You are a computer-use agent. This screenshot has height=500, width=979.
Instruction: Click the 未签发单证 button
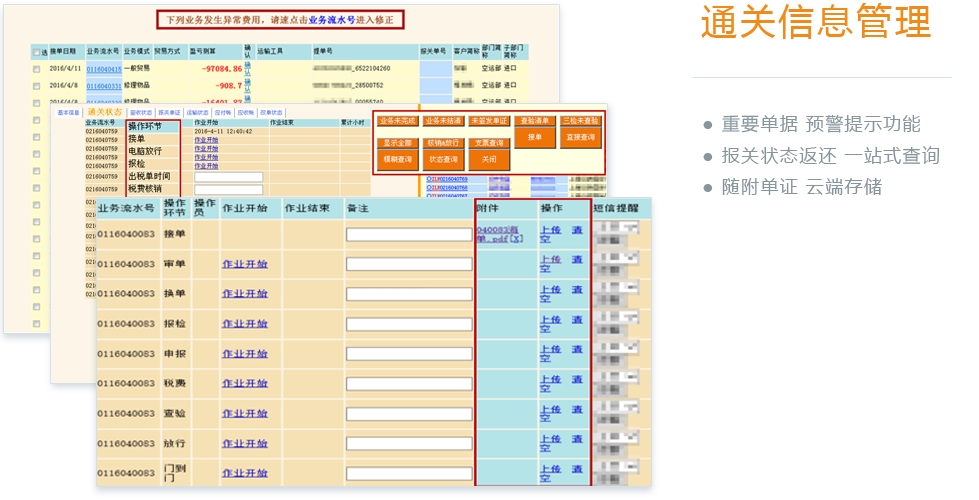490,121
